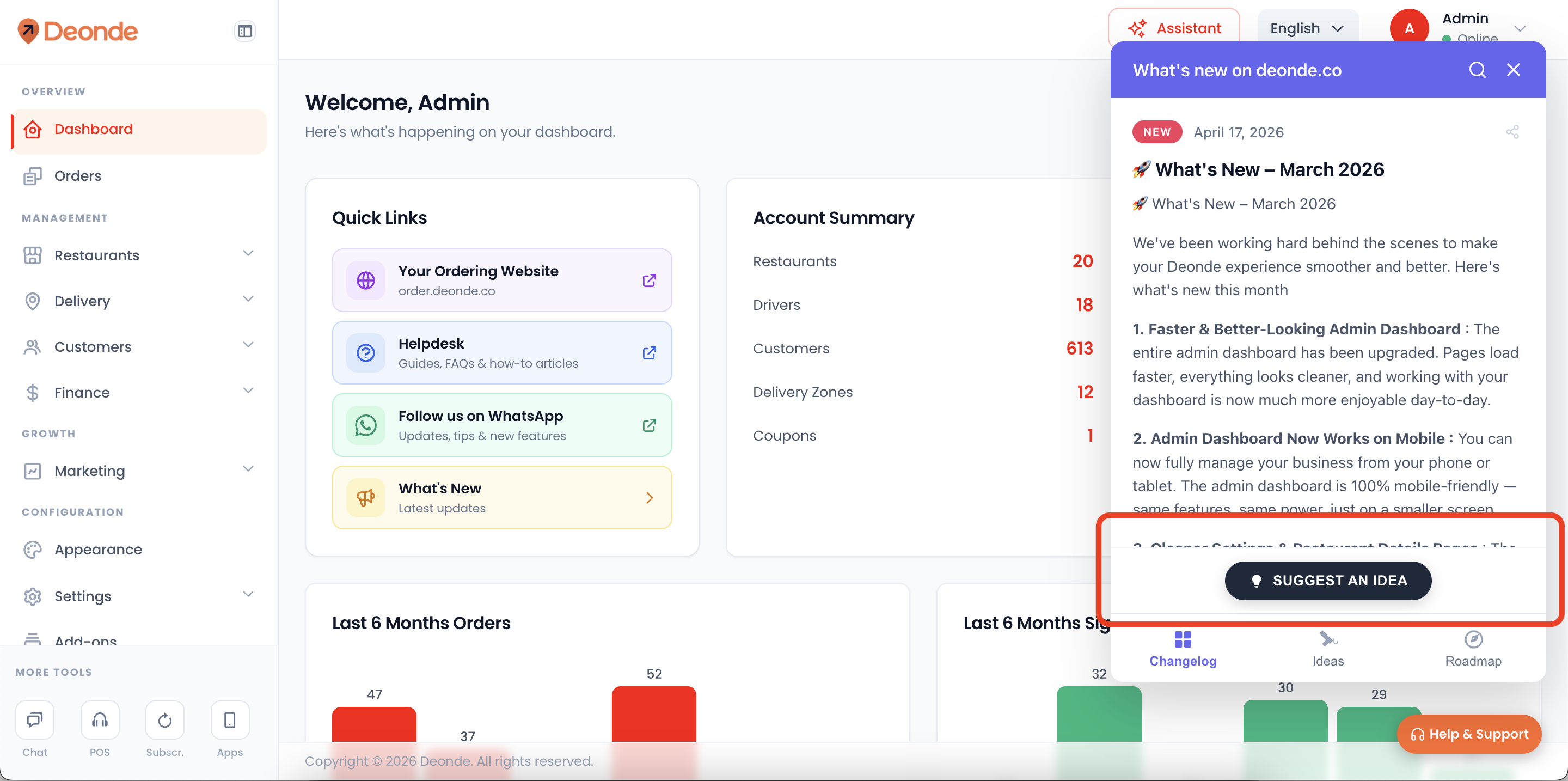This screenshot has width=1568, height=781.
Task: Open external link icon for Your Ordering Website
Action: pyautogui.click(x=649, y=280)
